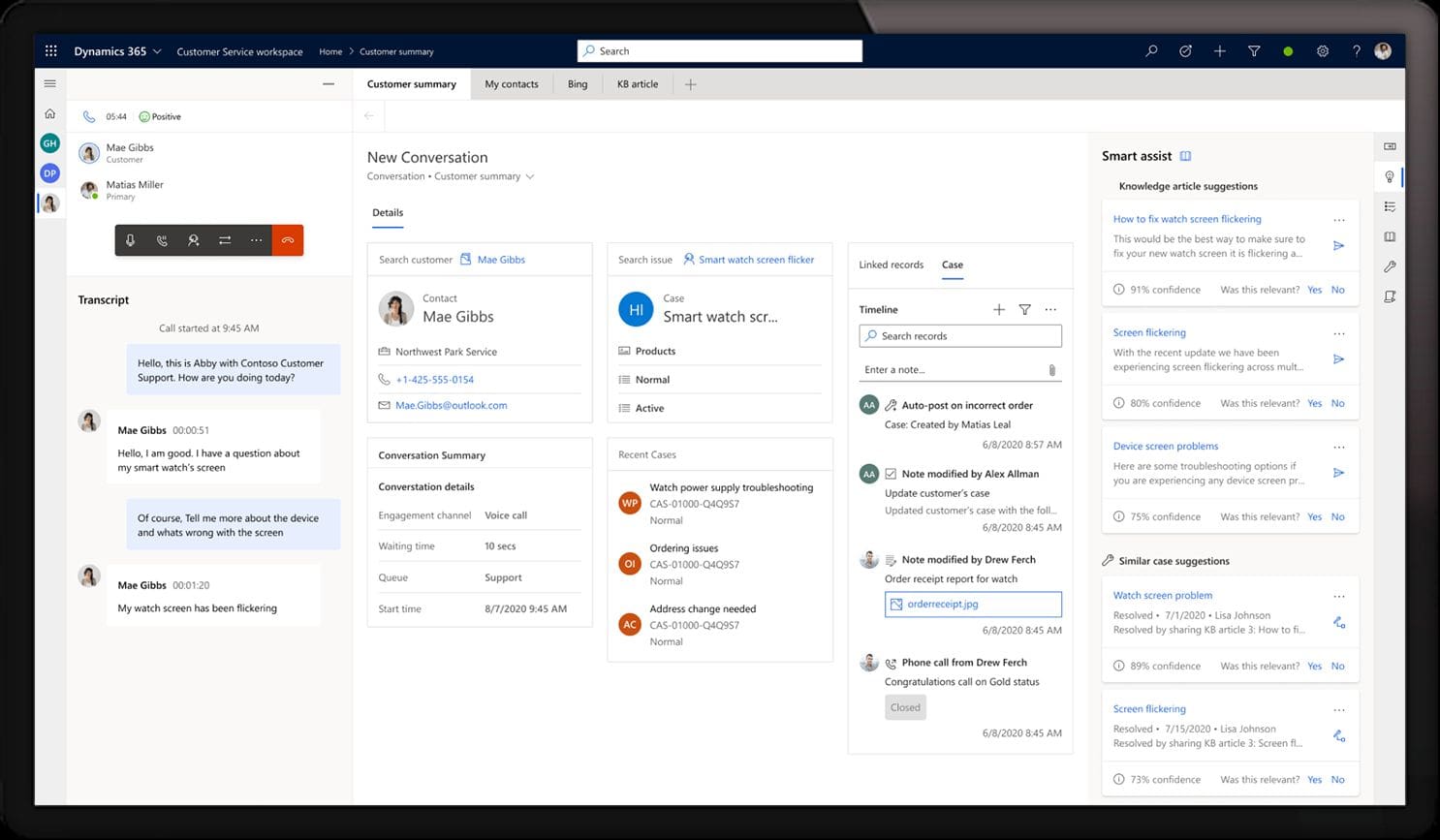Click the magnifier search icon in top bar
This screenshot has width=1440, height=840.
coord(1151,51)
